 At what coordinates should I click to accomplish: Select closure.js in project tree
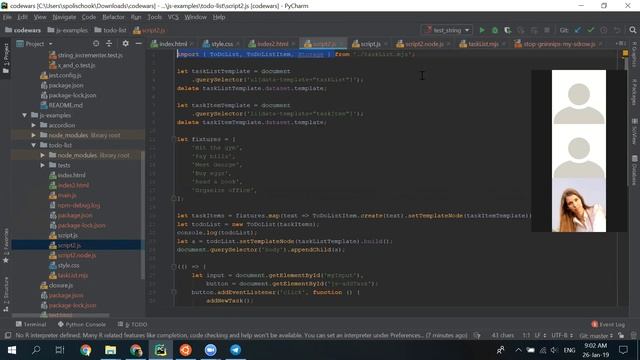(x=60, y=285)
